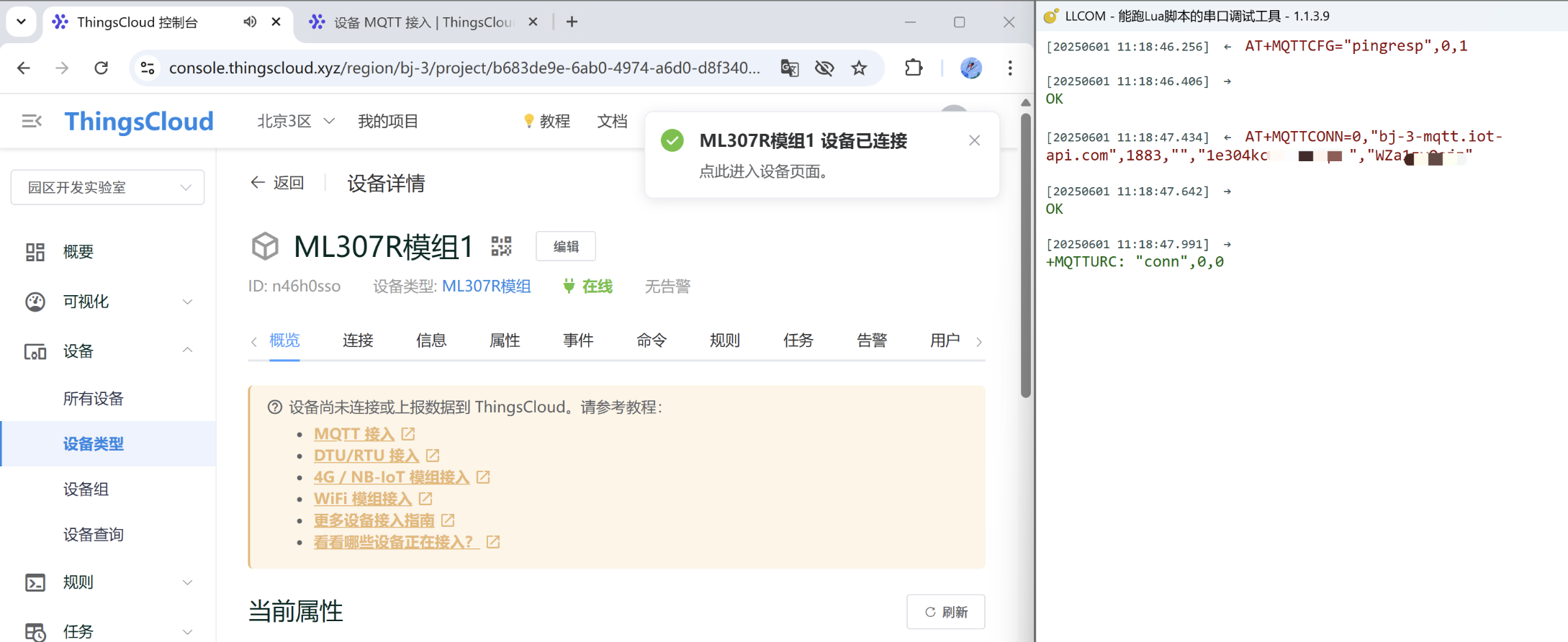Expand the 可视化 sidebar section
This screenshot has height=642, width=1568.
[108, 301]
